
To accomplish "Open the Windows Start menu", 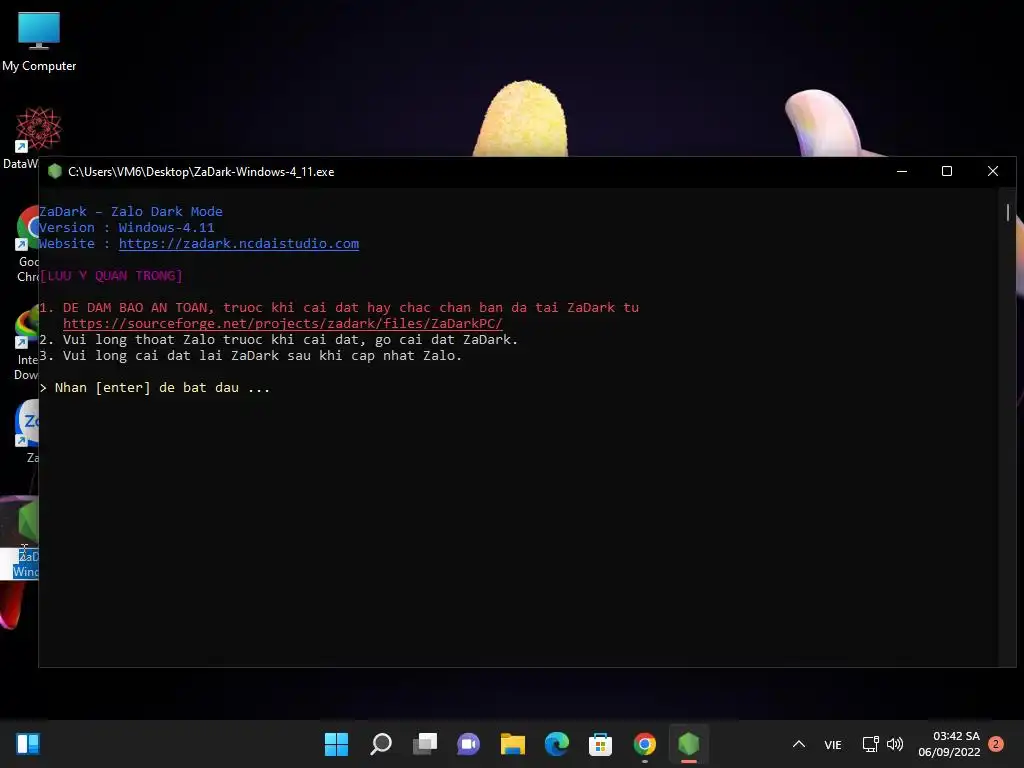I will 336,744.
